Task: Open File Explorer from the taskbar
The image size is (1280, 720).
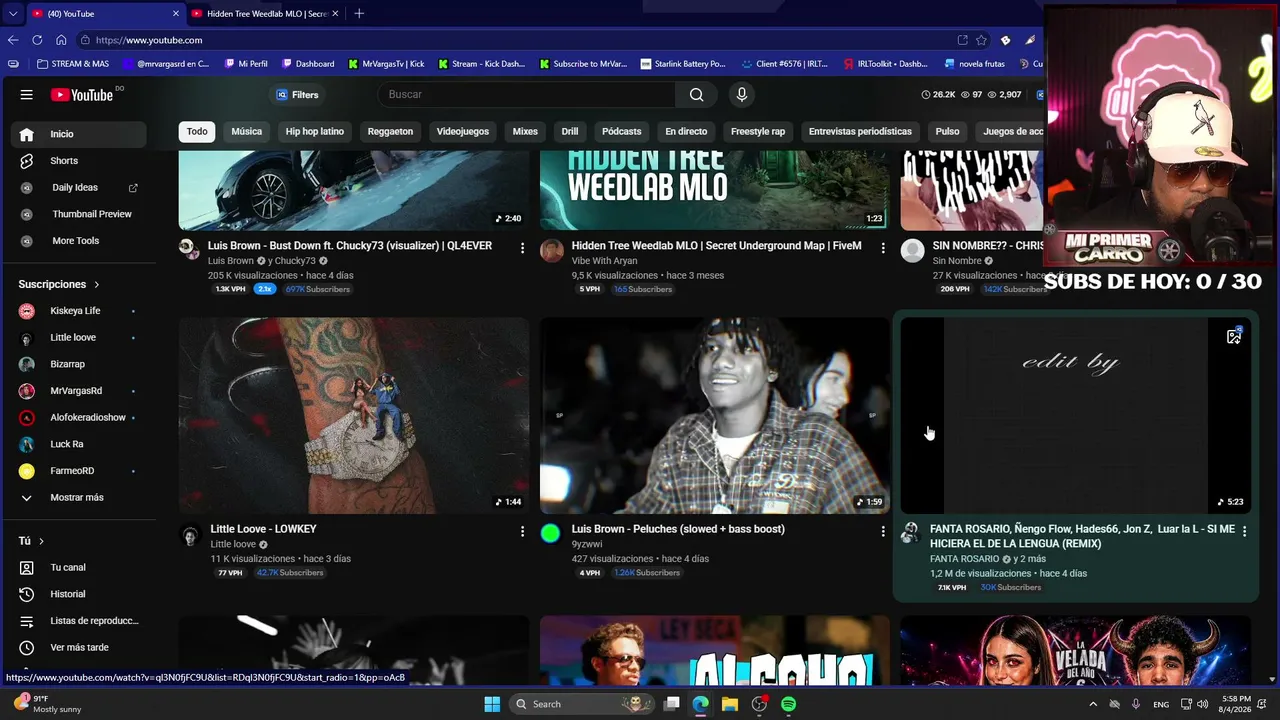Action: coord(730,704)
